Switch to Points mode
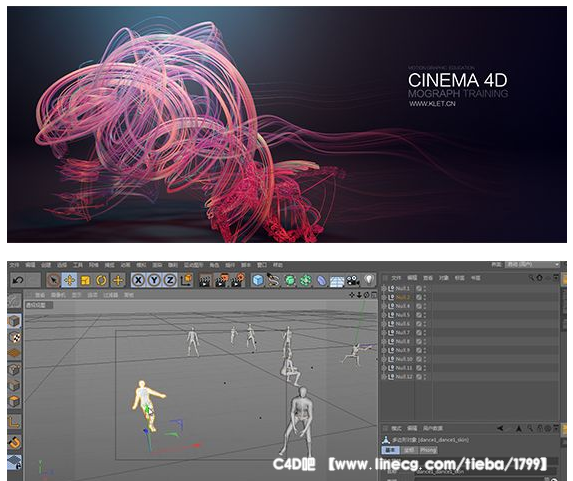Image resolution: width=573 pixels, height=481 pixels. coord(14,370)
